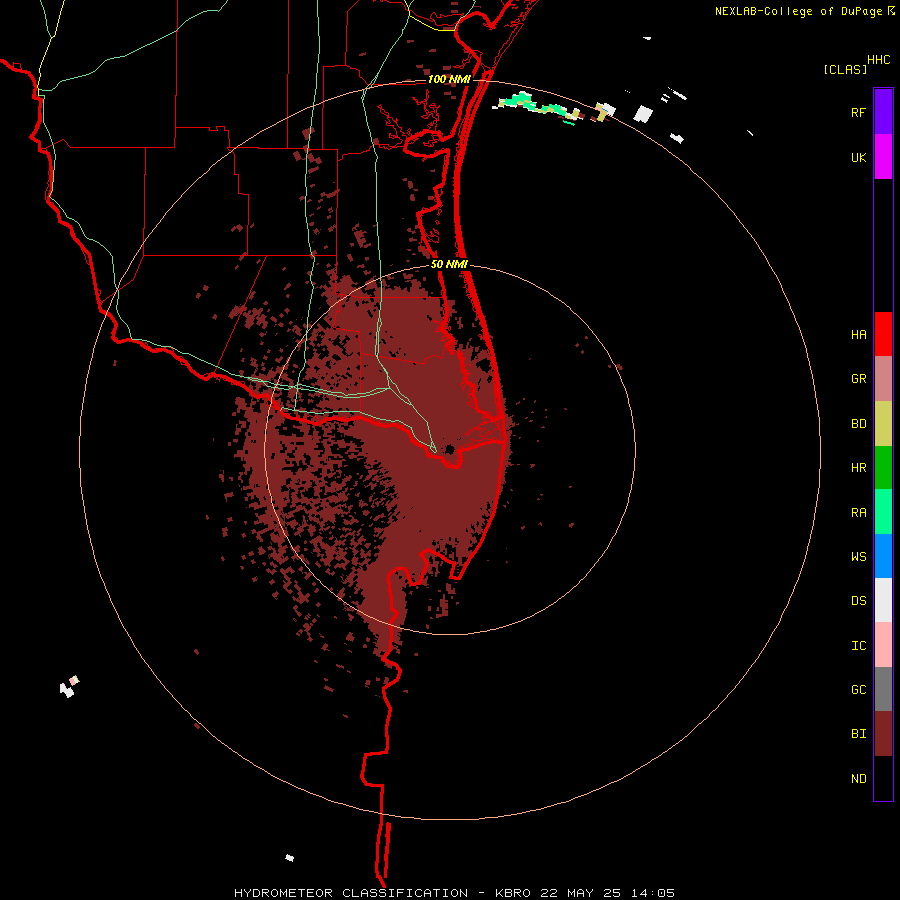Click the HA legend label
This screenshot has width=900, height=900.
(858, 334)
